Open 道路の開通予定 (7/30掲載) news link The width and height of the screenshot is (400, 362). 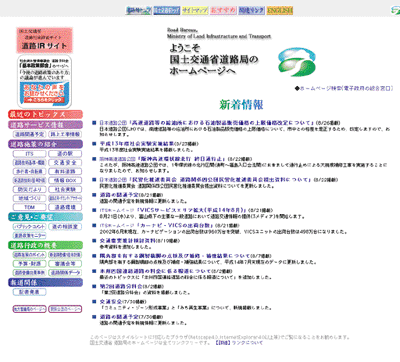coord(119,317)
